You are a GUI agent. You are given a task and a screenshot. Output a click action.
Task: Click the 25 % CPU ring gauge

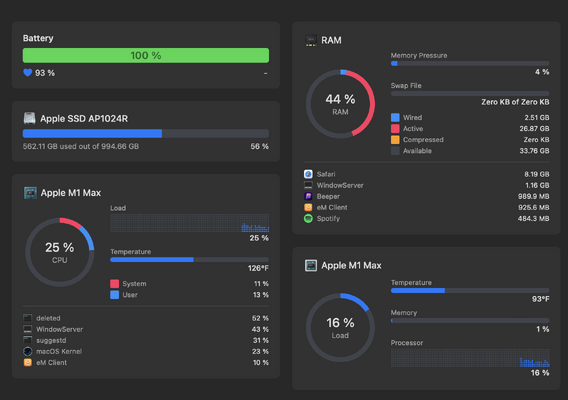[x=59, y=252]
